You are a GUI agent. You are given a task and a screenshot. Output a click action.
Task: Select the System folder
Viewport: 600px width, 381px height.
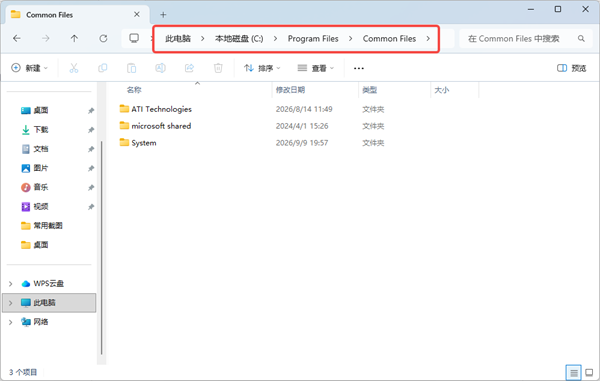coord(144,143)
